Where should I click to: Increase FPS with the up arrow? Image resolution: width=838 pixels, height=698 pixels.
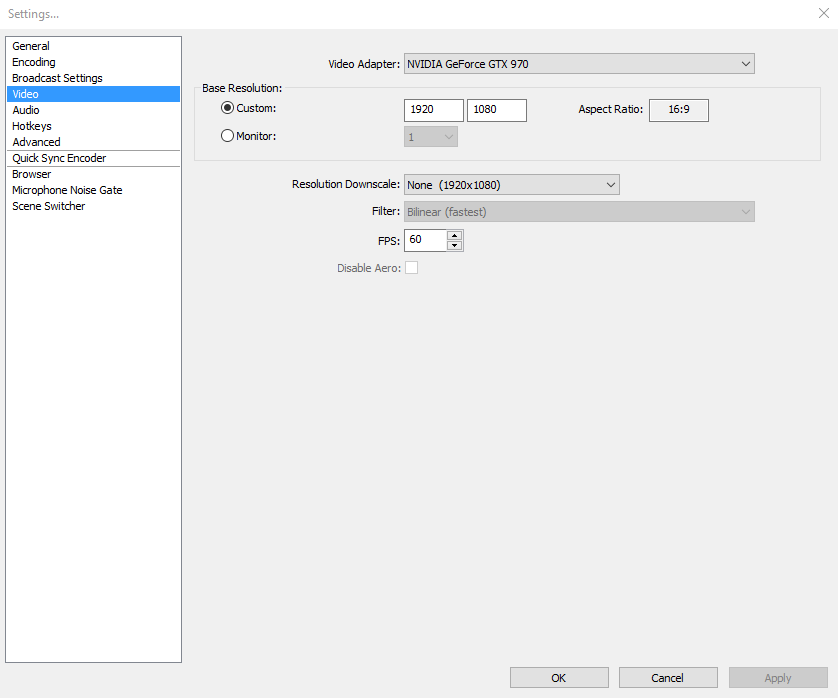(454, 235)
